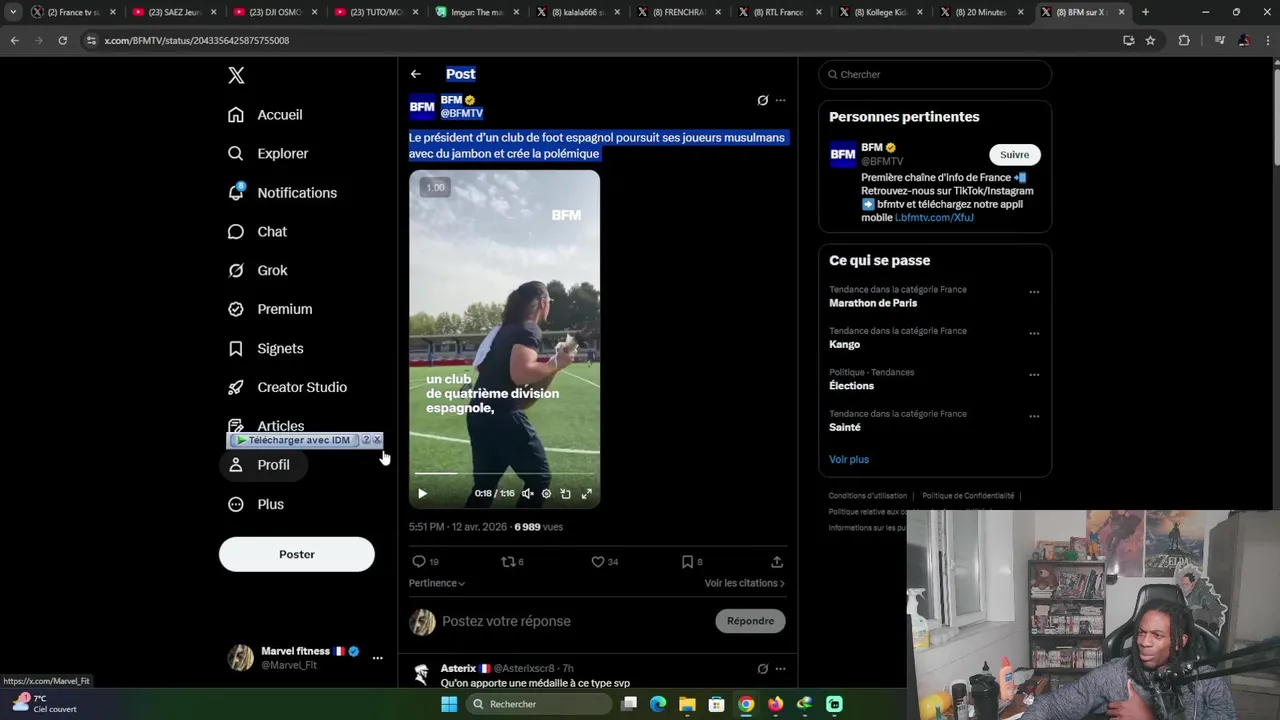Open Grok from the sidebar
1280x720 pixels.
(x=257, y=271)
